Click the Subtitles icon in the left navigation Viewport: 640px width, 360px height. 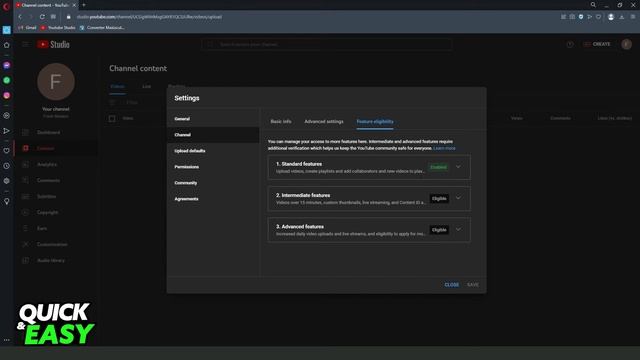(25, 196)
